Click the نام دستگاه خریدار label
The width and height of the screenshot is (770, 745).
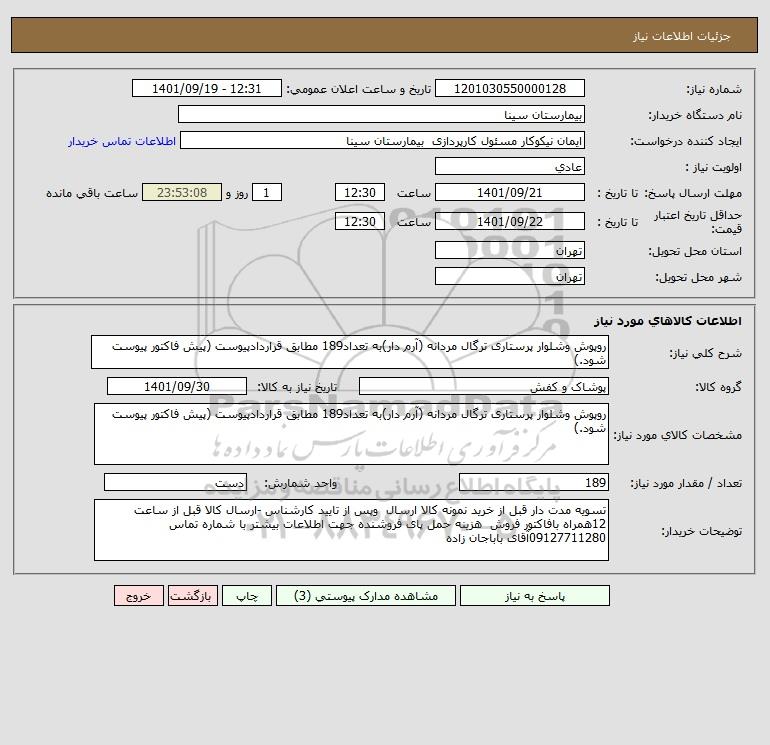click(x=695, y=115)
